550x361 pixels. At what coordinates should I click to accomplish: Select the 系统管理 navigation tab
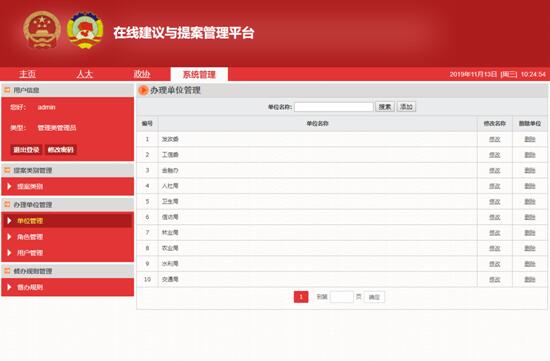199,74
